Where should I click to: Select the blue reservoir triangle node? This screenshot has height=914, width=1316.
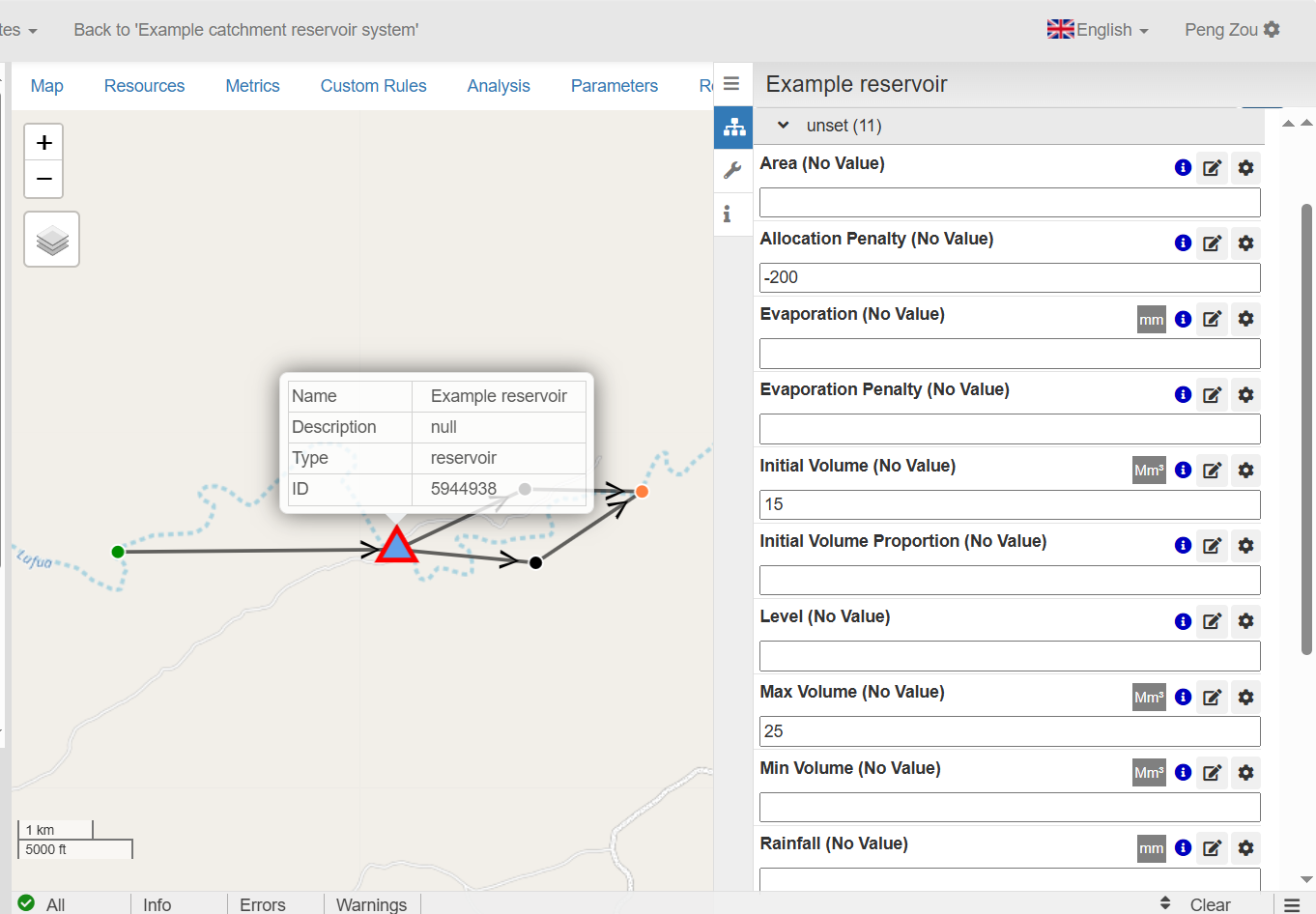click(x=396, y=546)
